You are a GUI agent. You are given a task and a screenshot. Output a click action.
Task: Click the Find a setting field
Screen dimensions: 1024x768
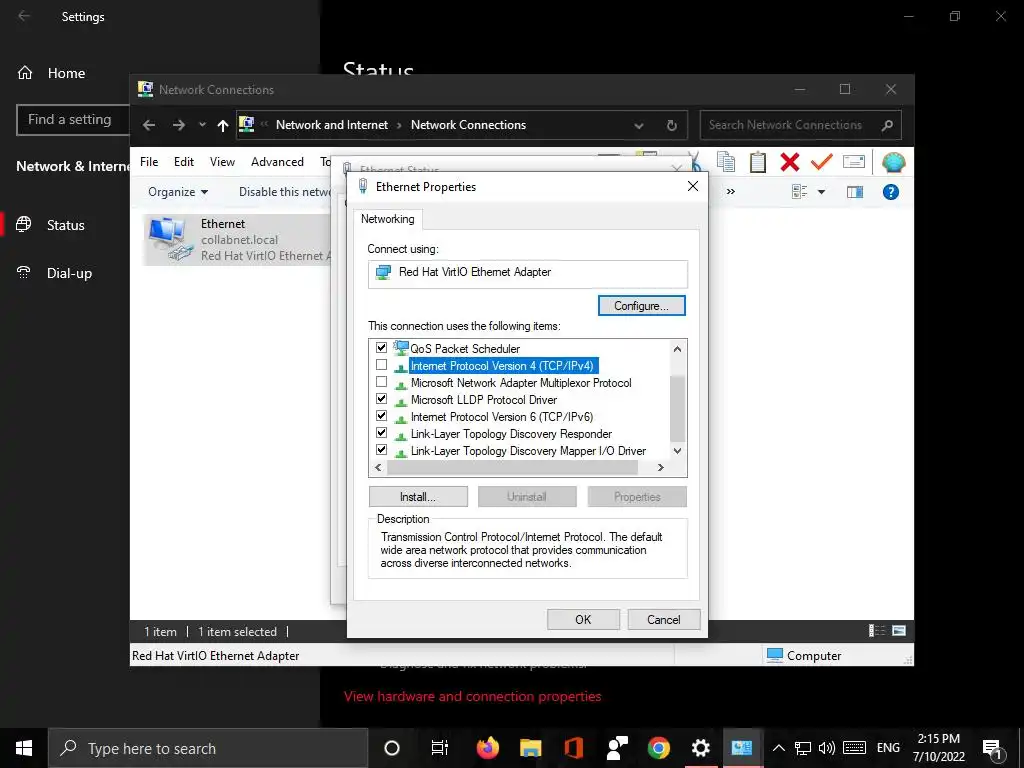[x=73, y=120]
